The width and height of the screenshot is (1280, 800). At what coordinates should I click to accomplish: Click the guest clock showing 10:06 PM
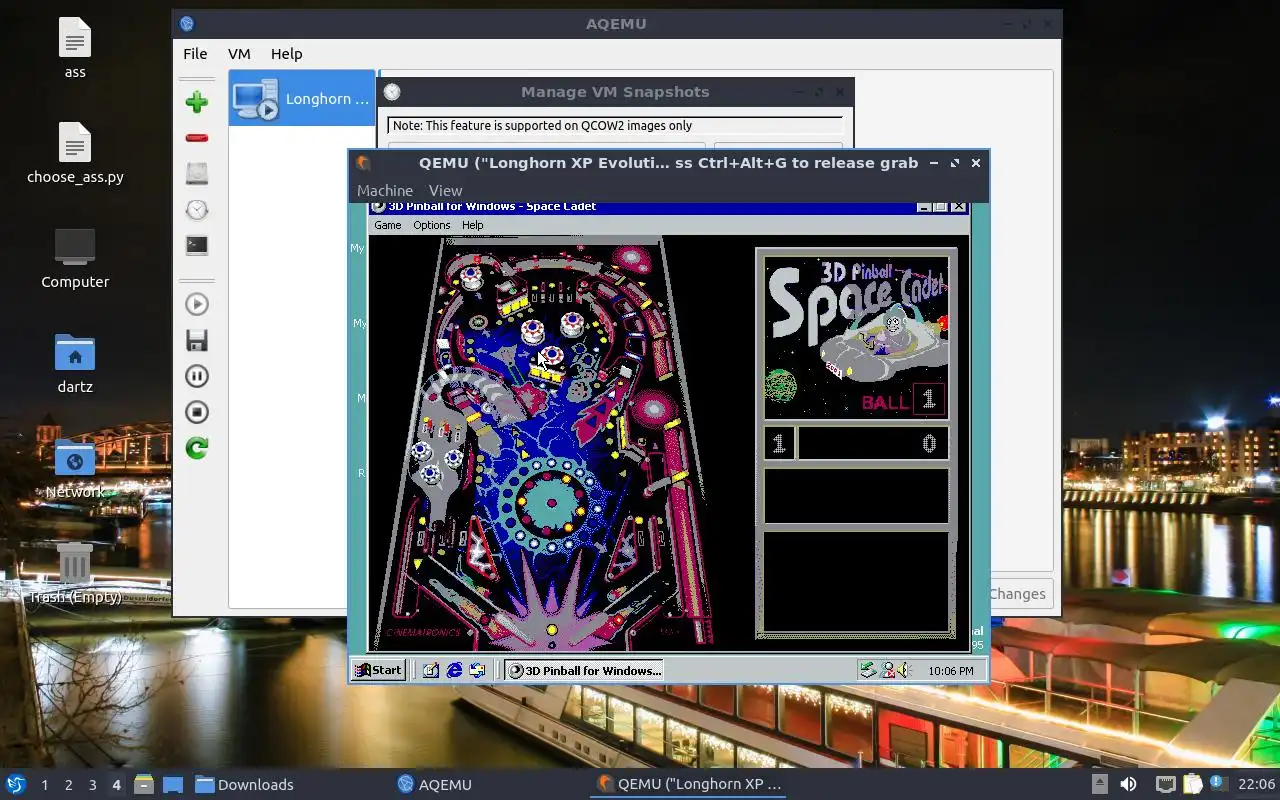pyautogui.click(x=950, y=671)
